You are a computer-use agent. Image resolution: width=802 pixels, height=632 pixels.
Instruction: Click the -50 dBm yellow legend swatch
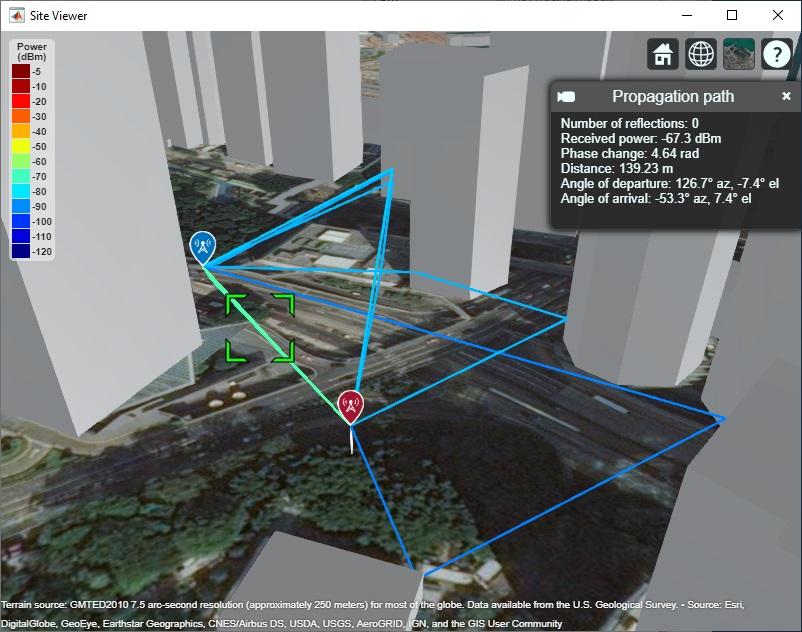[x=21, y=146]
